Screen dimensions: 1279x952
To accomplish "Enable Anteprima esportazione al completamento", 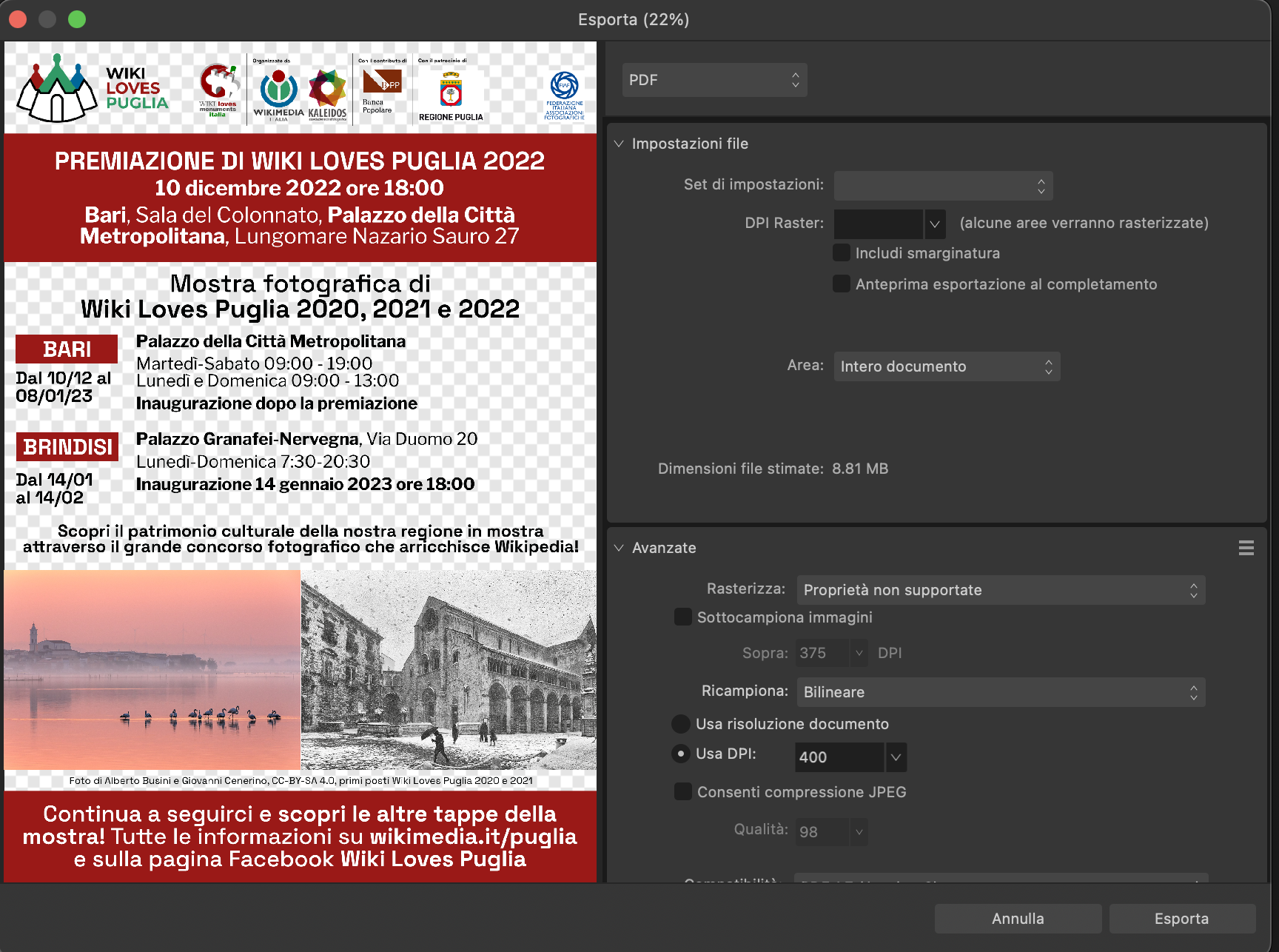I will pos(842,284).
